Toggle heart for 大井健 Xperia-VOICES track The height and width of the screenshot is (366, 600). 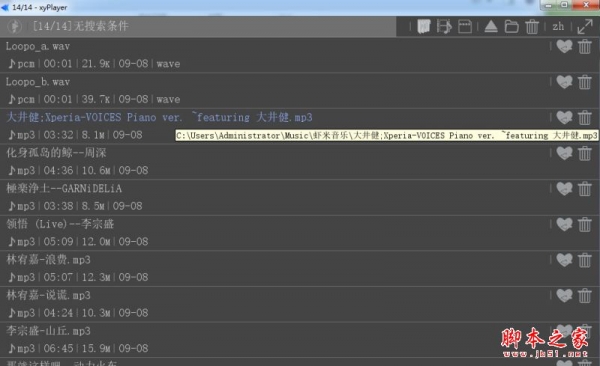coord(564,117)
